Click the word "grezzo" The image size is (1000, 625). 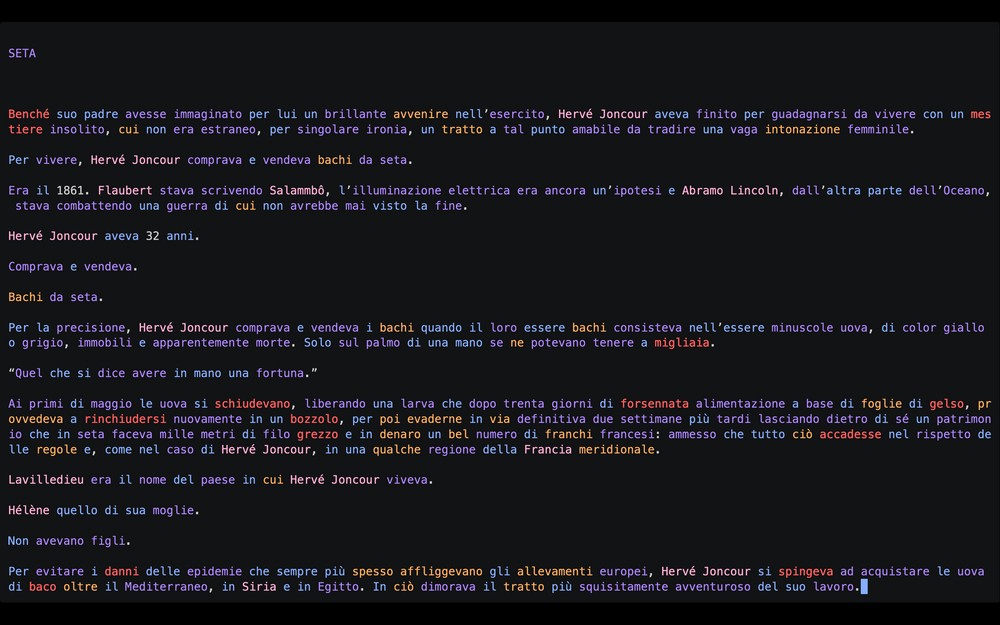tap(318, 434)
